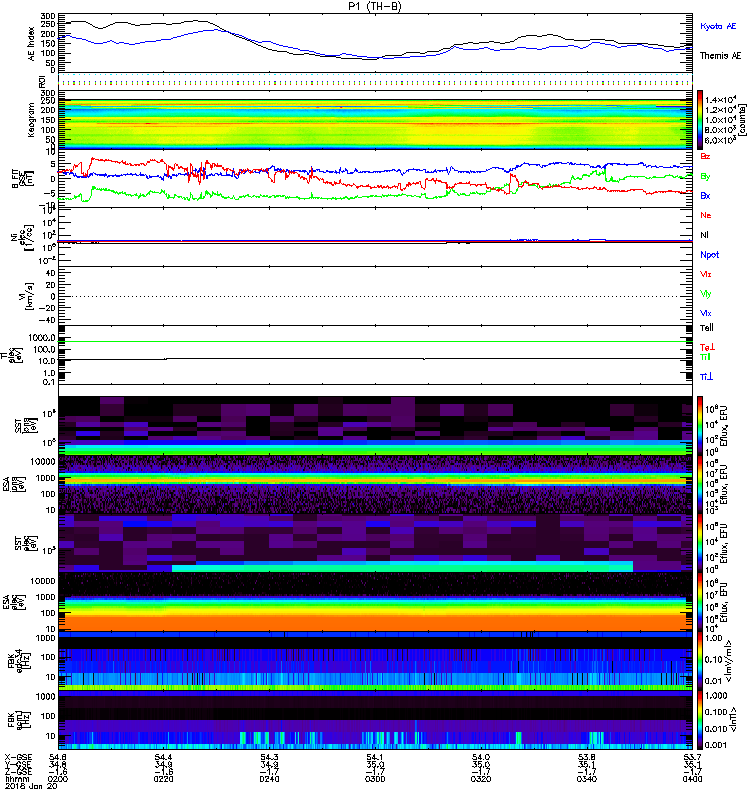The image size is (750, 800).
Task: Click the 0200 time label
Action: [57, 779]
